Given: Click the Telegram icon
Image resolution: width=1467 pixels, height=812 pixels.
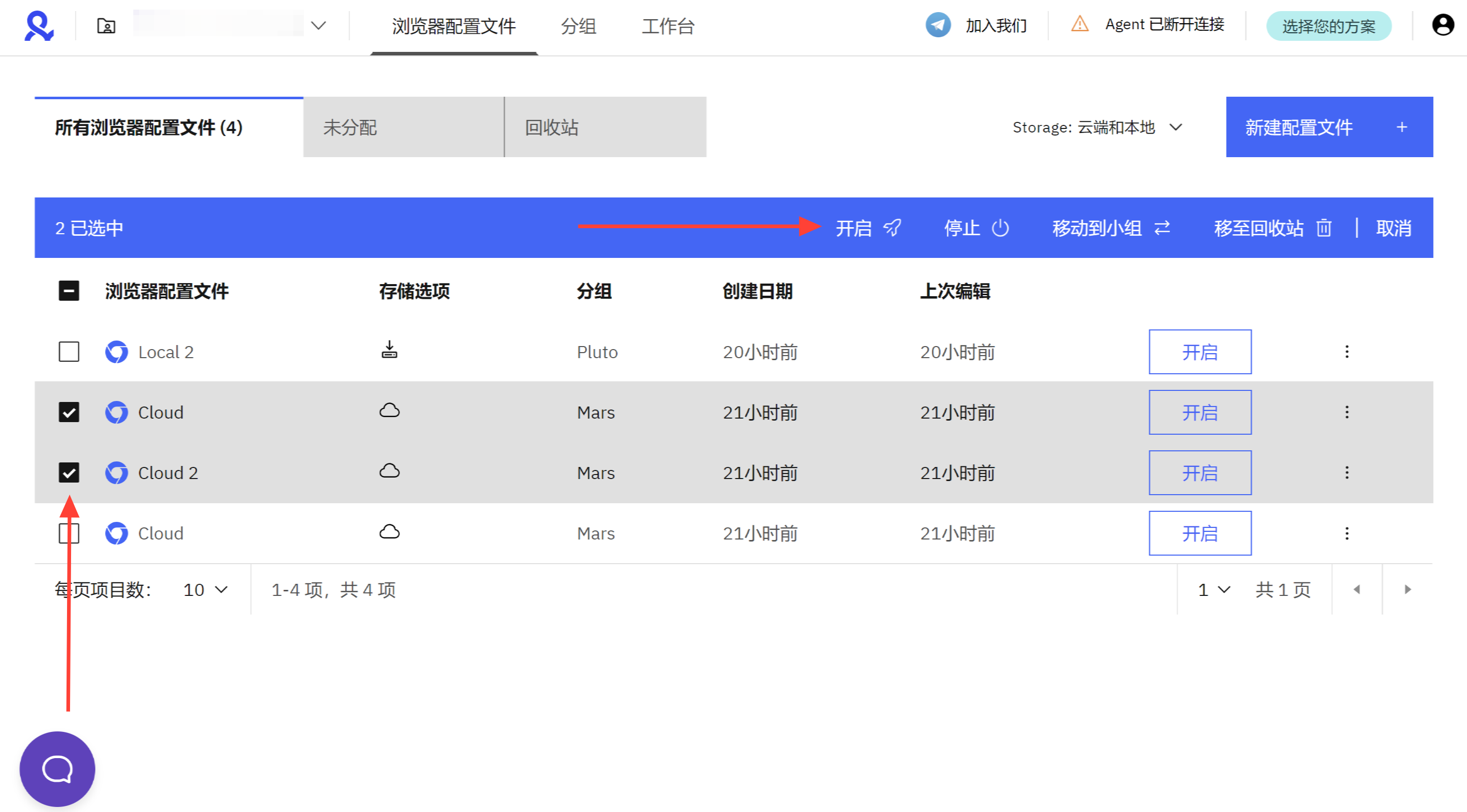Looking at the screenshot, I should [x=938, y=25].
